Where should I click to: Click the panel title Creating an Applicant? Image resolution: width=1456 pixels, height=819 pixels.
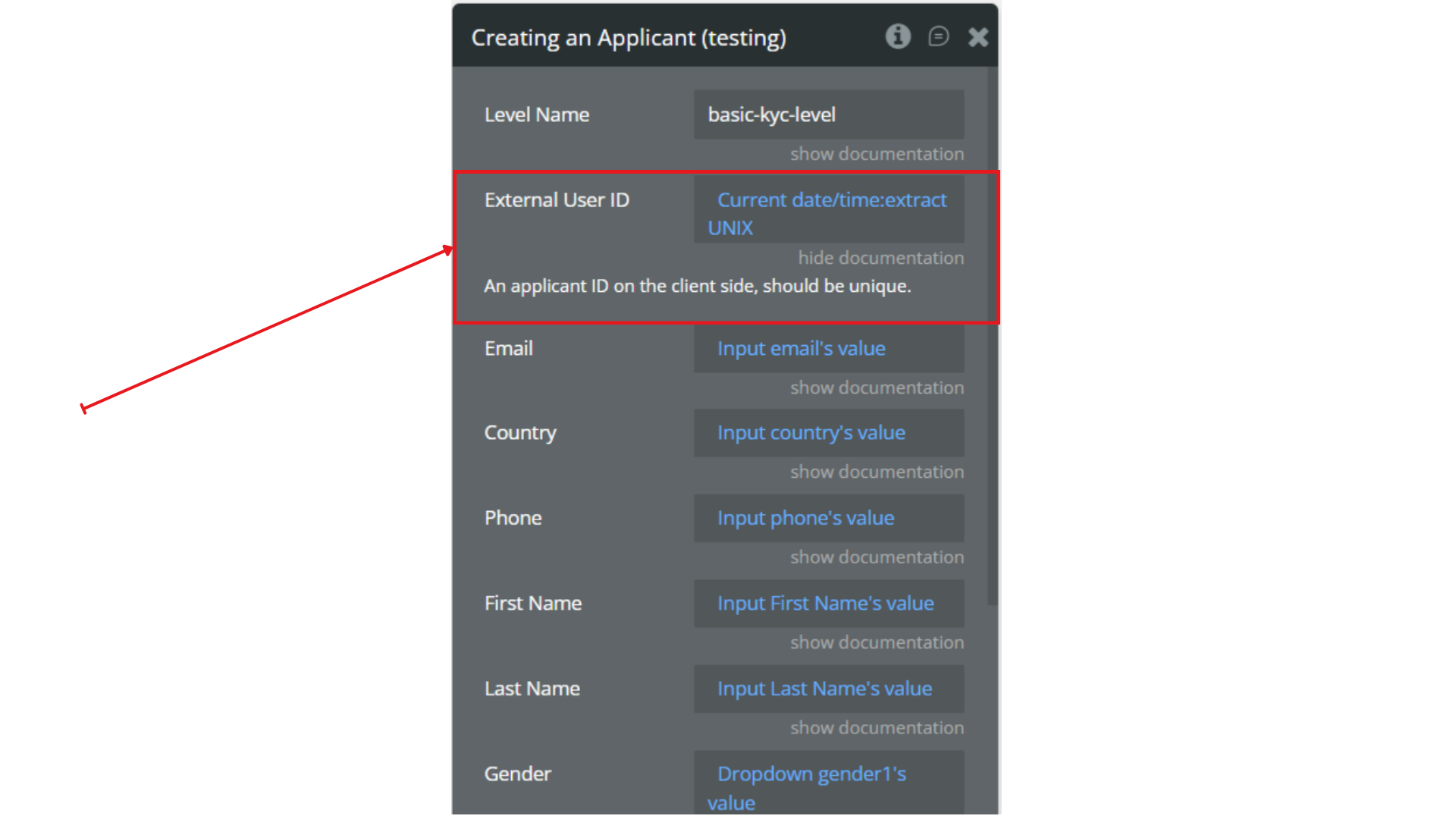coord(629,38)
